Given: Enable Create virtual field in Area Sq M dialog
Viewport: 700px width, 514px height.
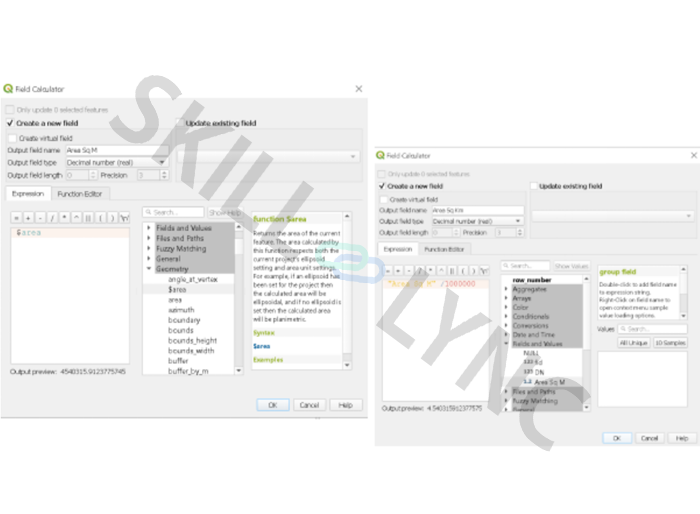Looking at the screenshot, I should pos(12,138).
